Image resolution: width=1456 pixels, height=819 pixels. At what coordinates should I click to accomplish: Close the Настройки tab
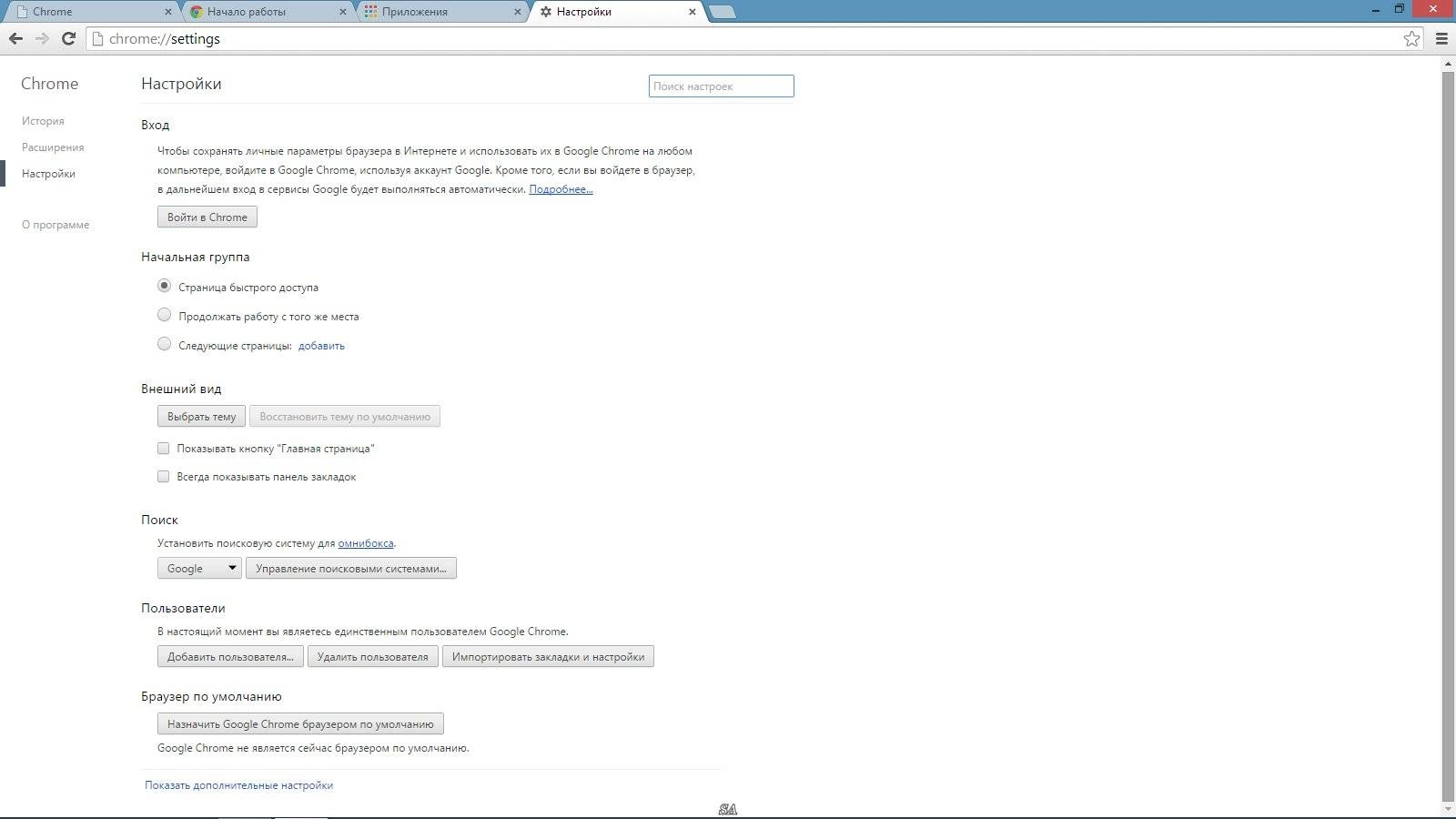[x=693, y=12]
